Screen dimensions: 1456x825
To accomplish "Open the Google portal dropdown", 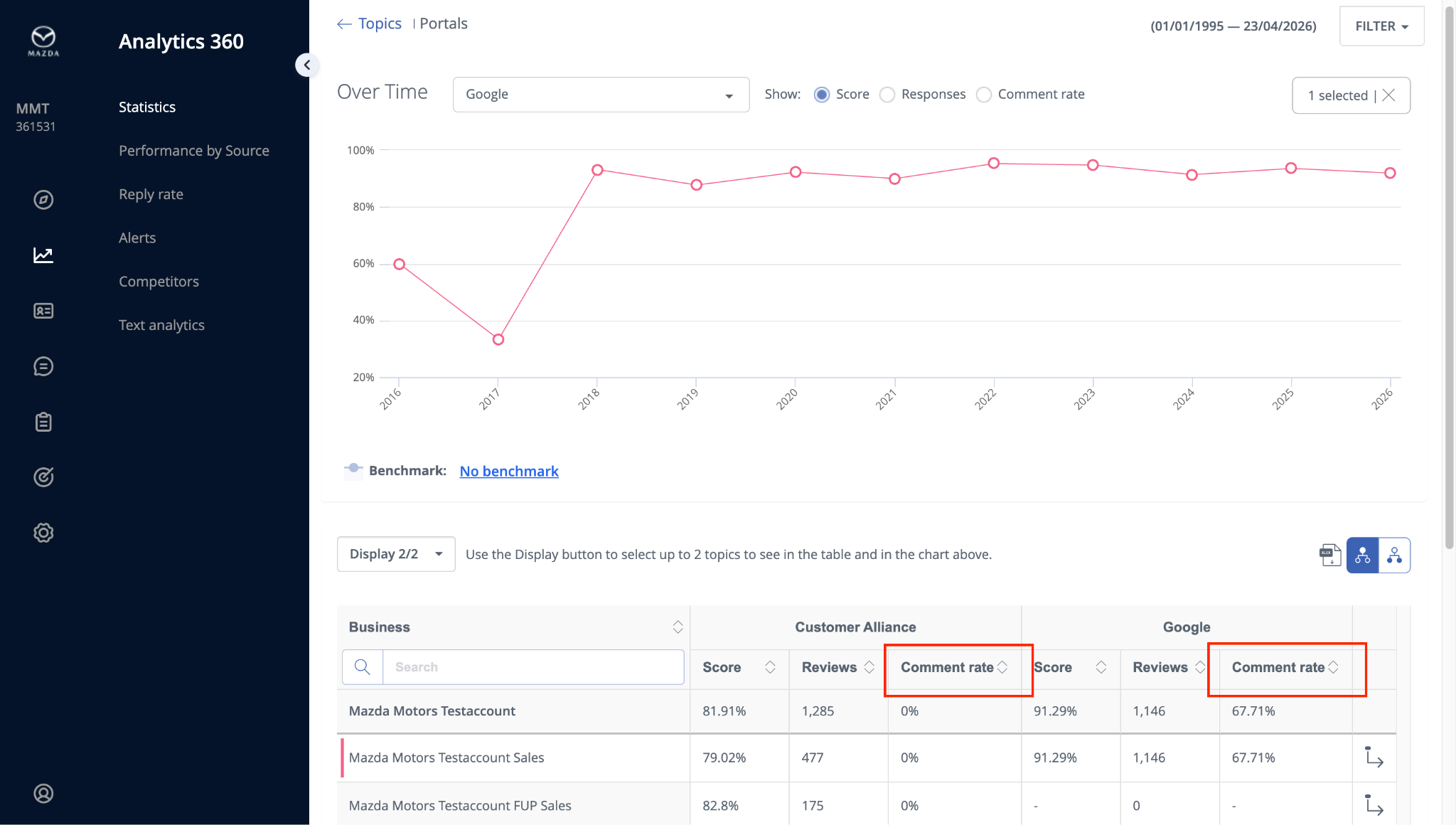I will pos(601,95).
